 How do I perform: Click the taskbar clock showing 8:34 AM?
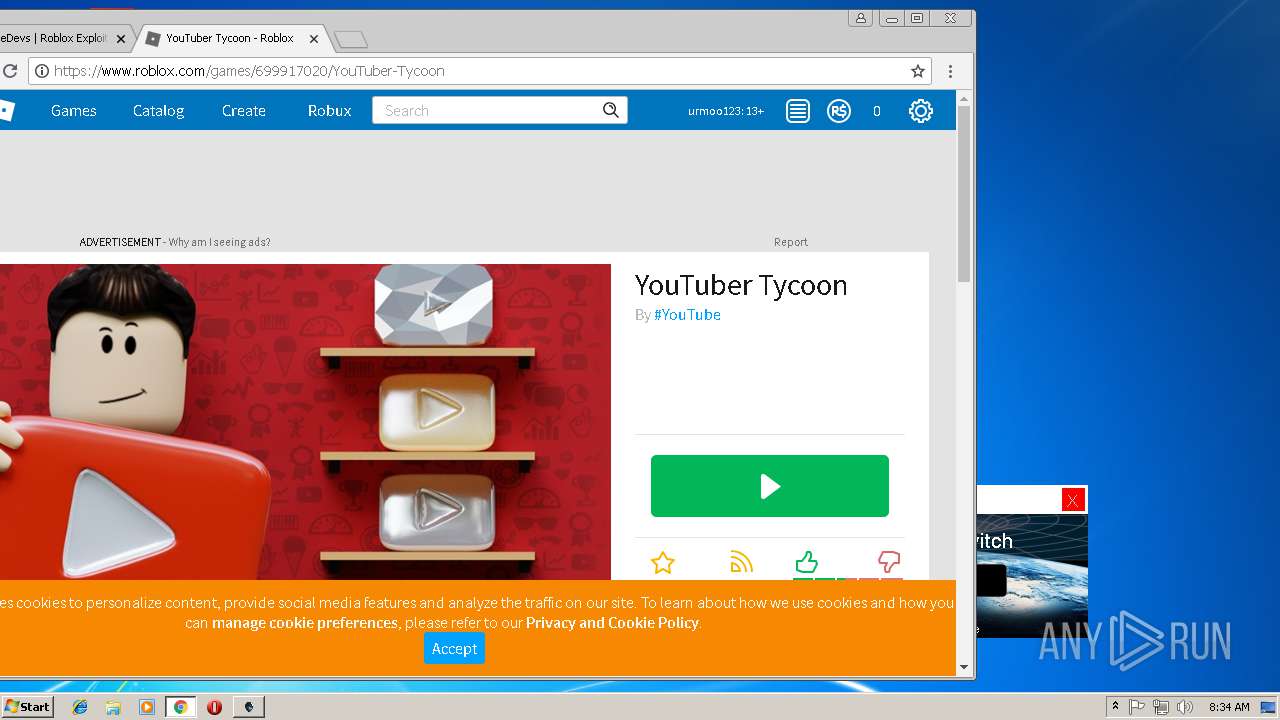[1229, 707]
